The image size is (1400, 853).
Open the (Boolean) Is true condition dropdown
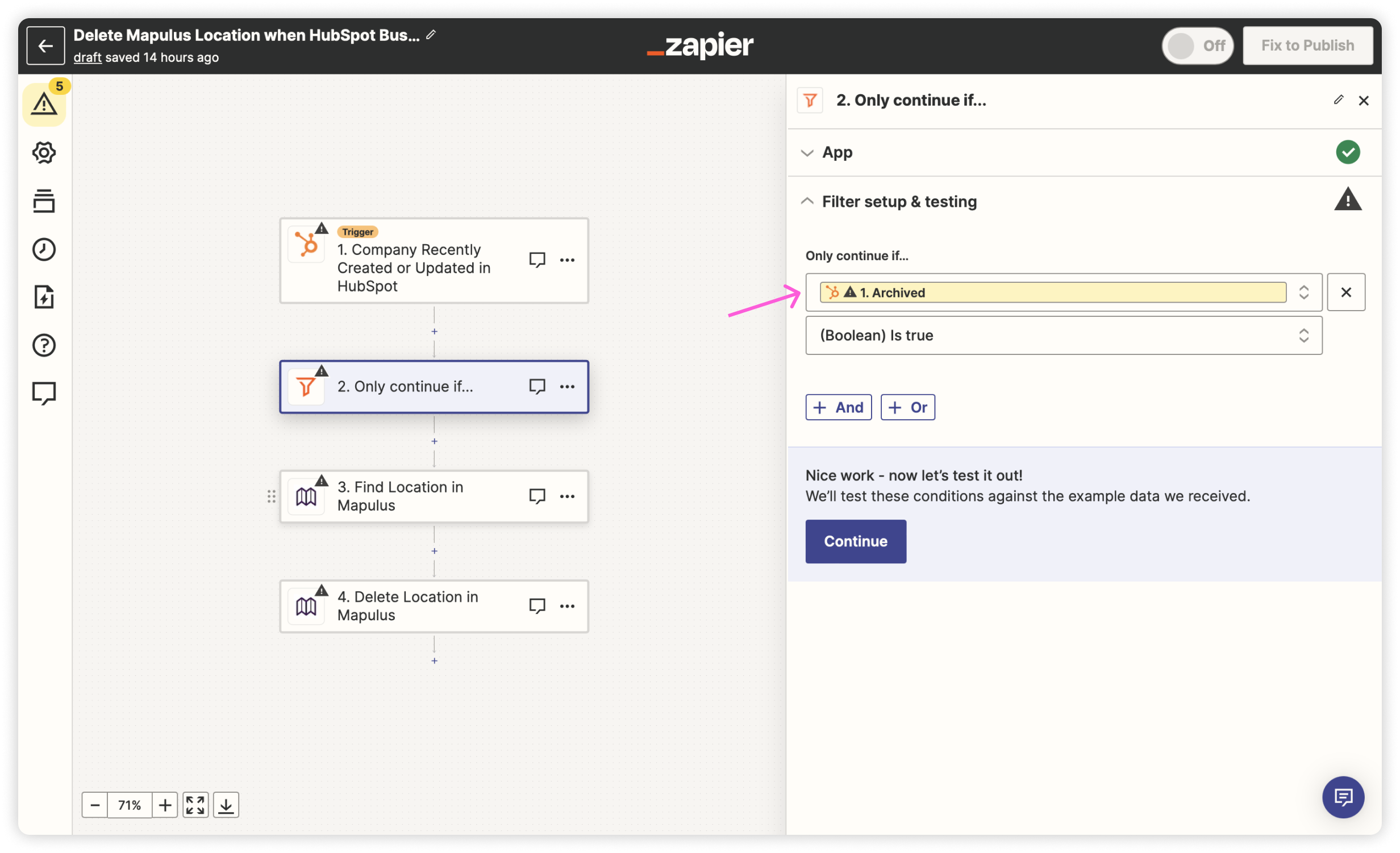(x=1063, y=335)
